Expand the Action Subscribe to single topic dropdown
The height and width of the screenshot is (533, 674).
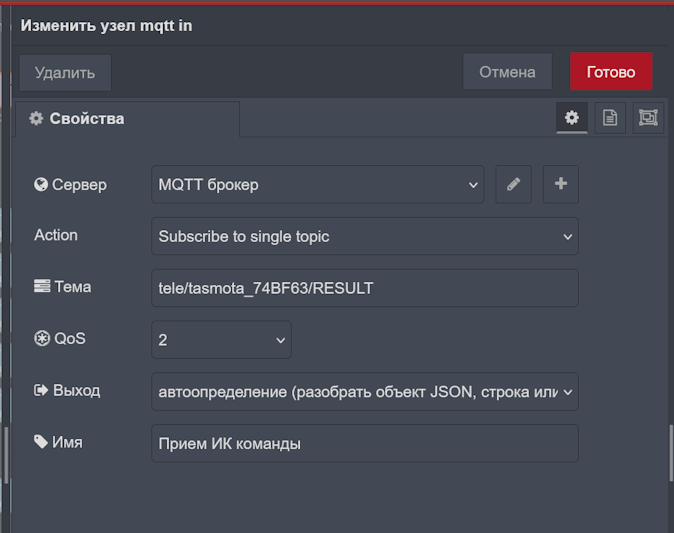tap(365, 236)
